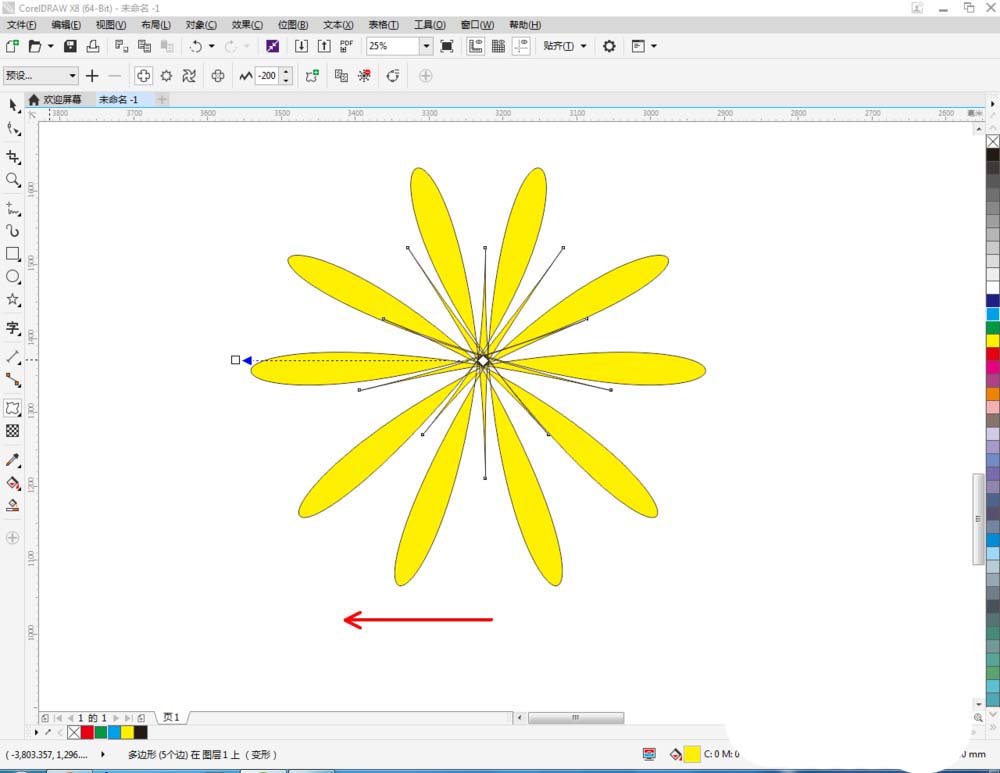Pick the red swatch in the bottom palette
Image resolution: width=1000 pixels, height=773 pixels.
click(85, 732)
